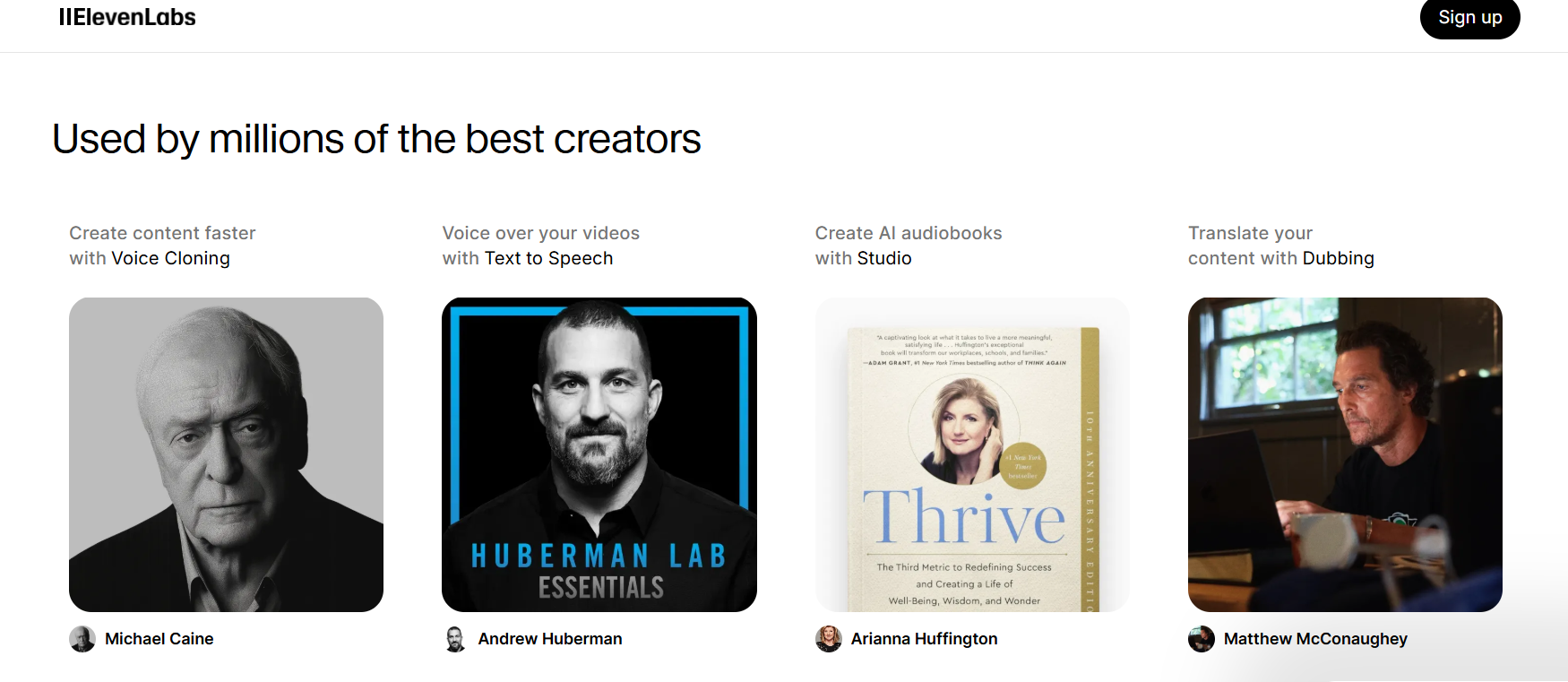This screenshot has width=1568, height=682.
Task: Open the Huberman Lab Essentials cover
Action: (599, 454)
